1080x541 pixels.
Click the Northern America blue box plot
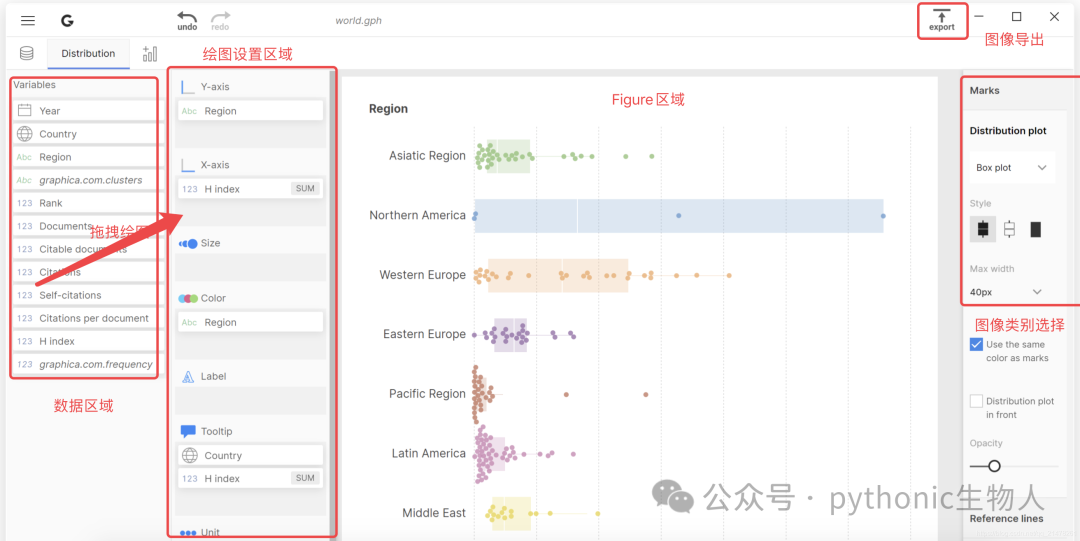pos(678,216)
